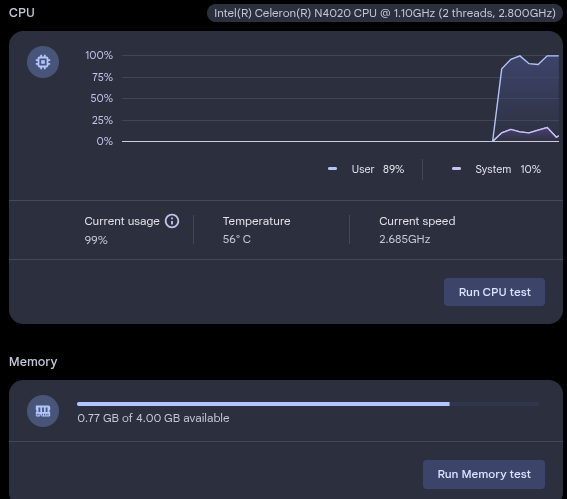The width and height of the screenshot is (567, 499).
Task: Select the Intel Celeron CPU model chip
Action: coord(385,13)
